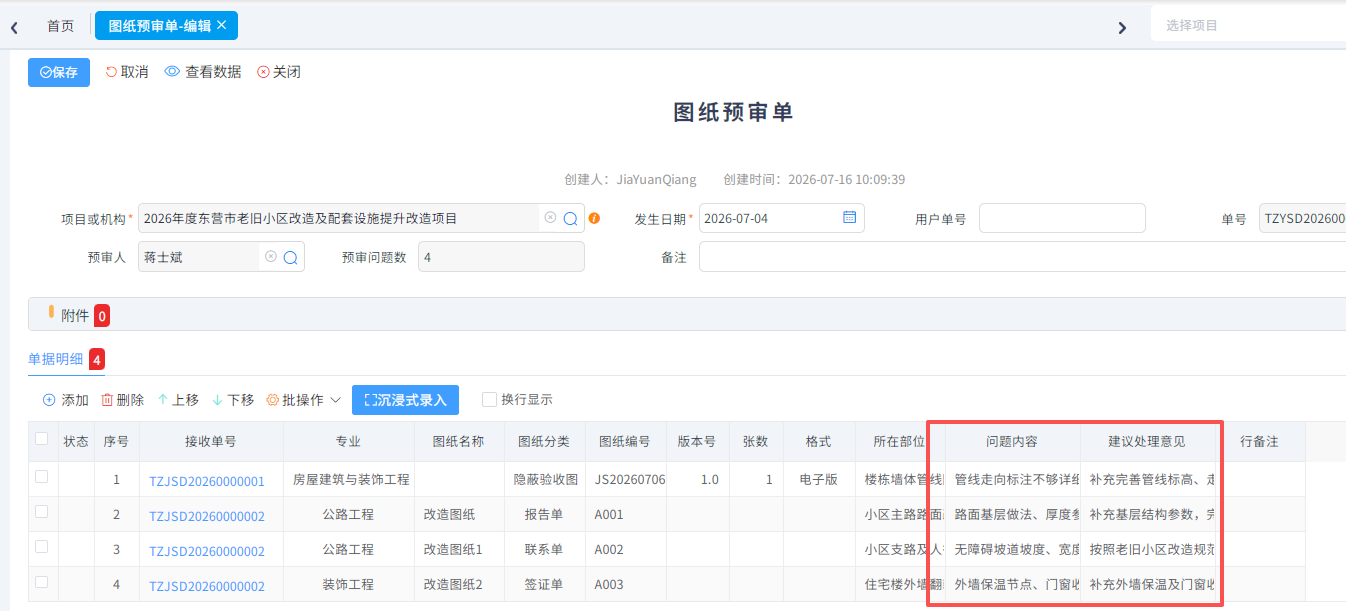Clear the 预审人 field value
1346x611 pixels.
(270, 257)
